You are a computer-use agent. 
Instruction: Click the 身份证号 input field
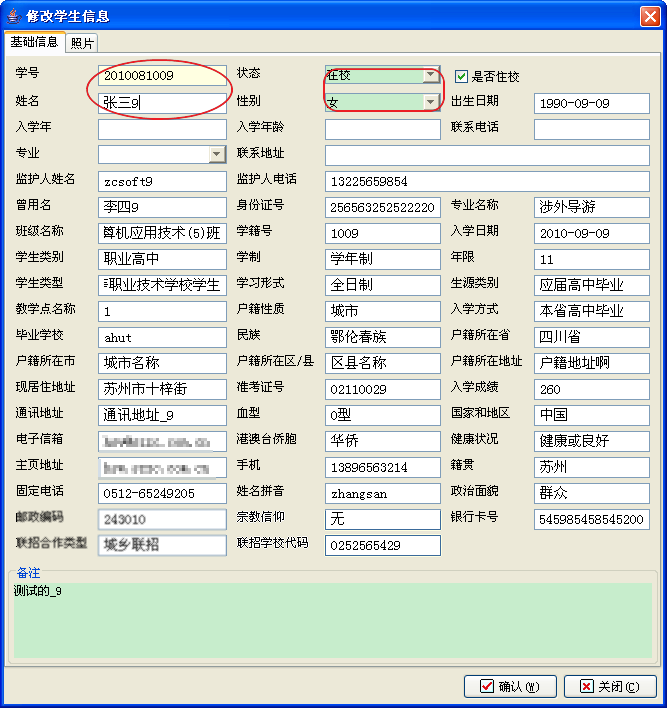(x=382, y=207)
